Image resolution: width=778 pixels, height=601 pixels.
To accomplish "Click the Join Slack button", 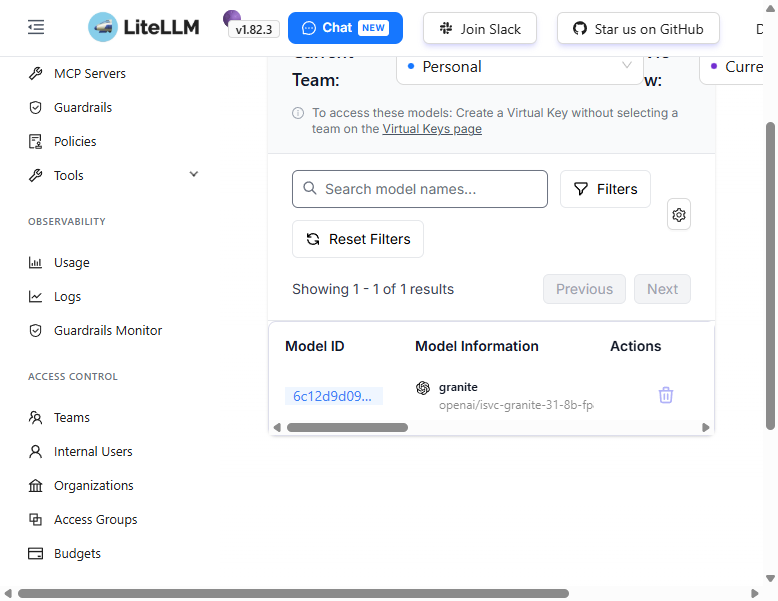I will 480,29.
